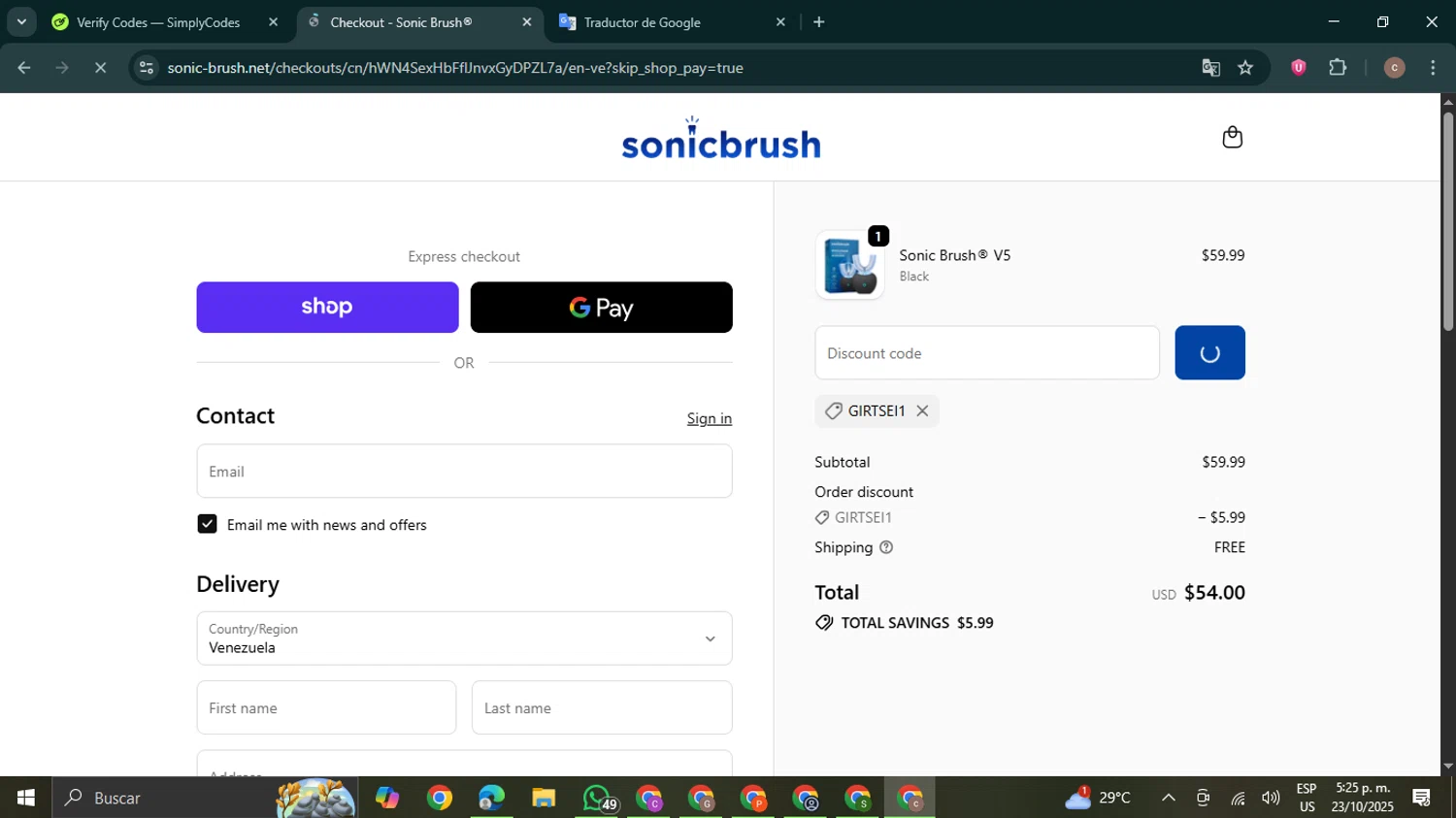Viewport: 1456px width, 818px height.
Task: Open the weather widget showing 29°C
Action: pos(1098,798)
